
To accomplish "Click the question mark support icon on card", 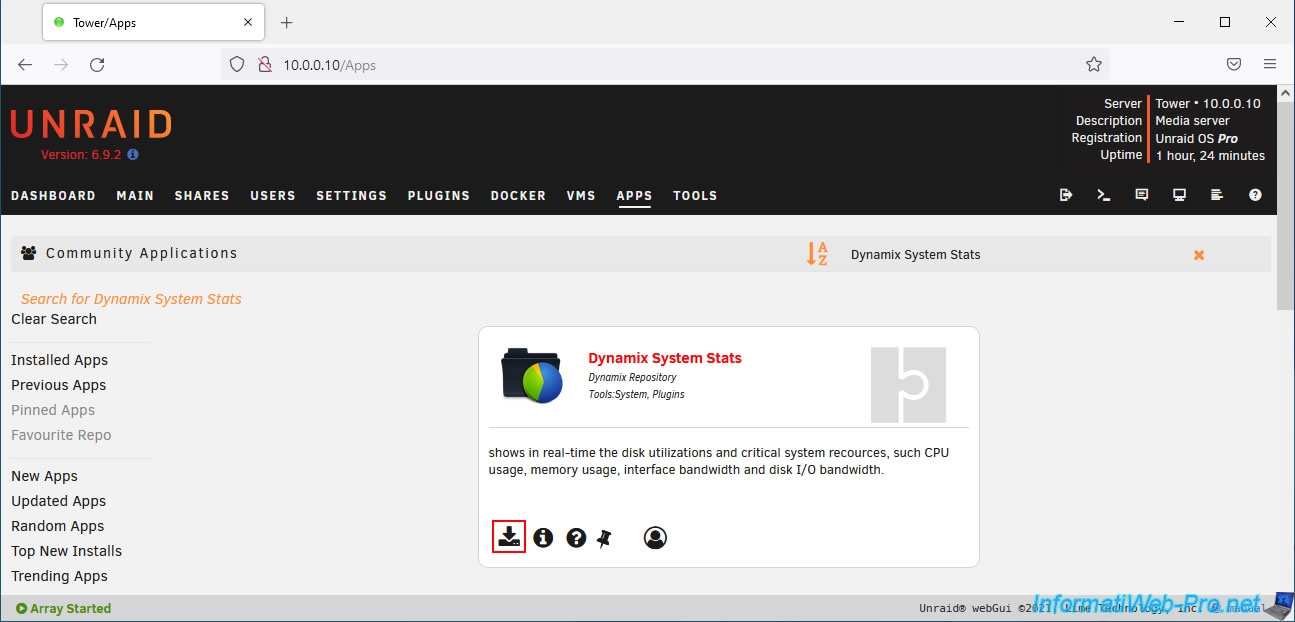I will tap(576, 538).
